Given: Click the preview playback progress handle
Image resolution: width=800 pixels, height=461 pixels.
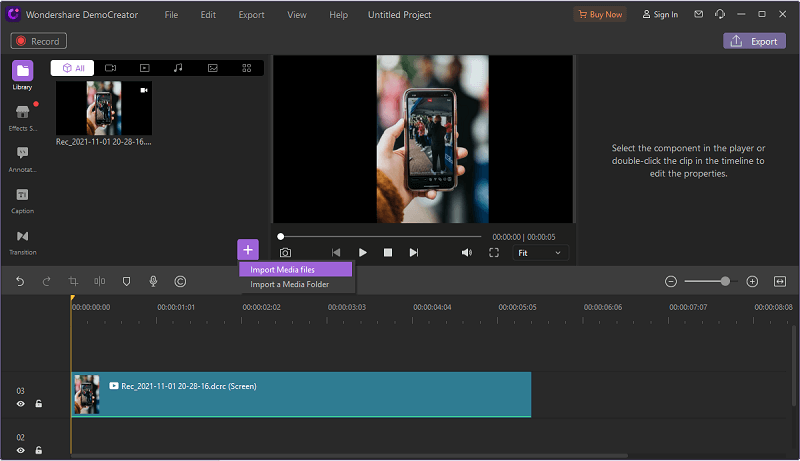Looking at the screenshot, I should (x=281, y=237).
